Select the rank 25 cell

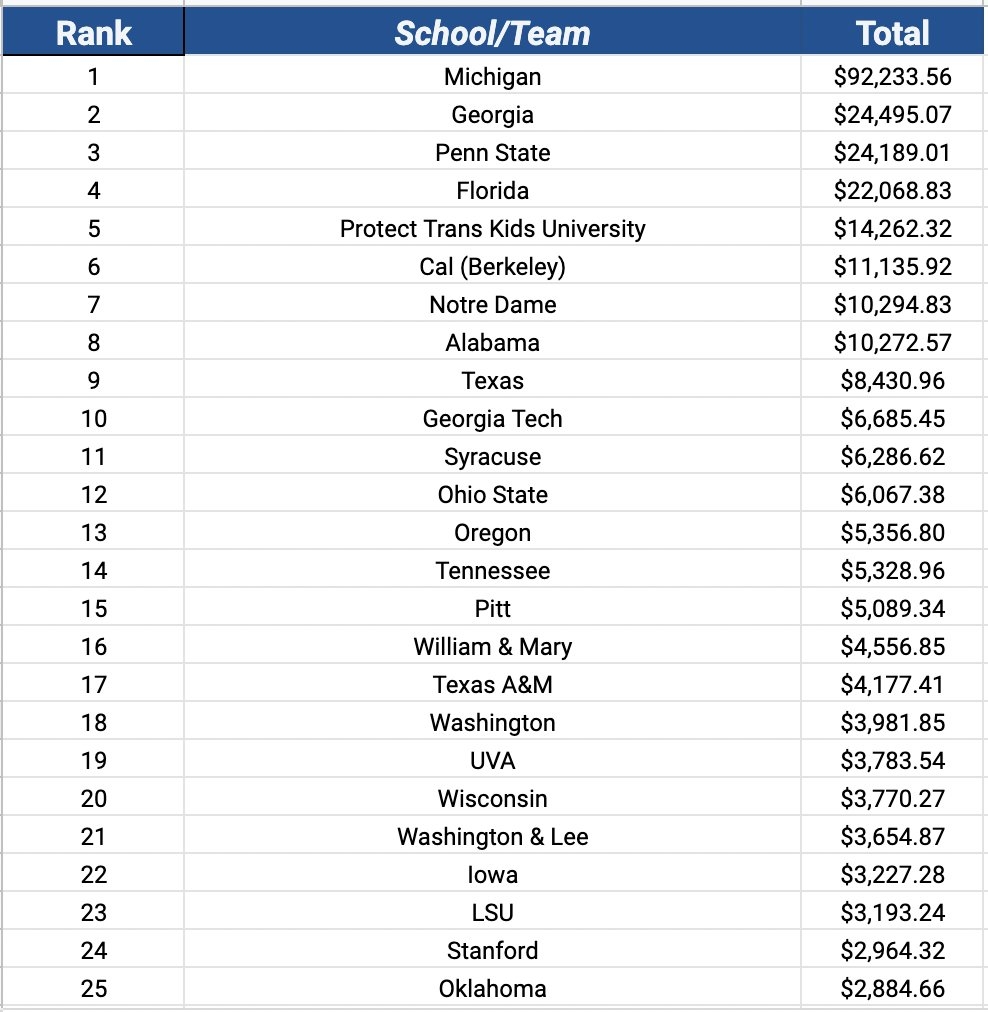pyautogui.click(x=93, y=989)
